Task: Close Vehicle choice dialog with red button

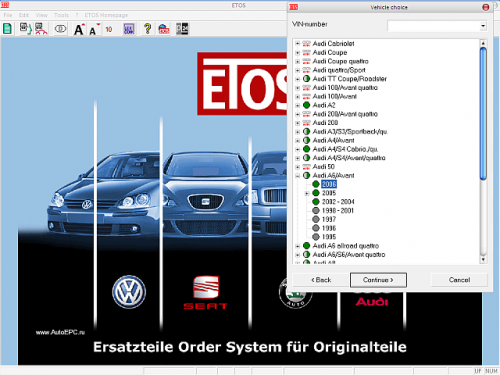Action: click(x=486, y=7)
